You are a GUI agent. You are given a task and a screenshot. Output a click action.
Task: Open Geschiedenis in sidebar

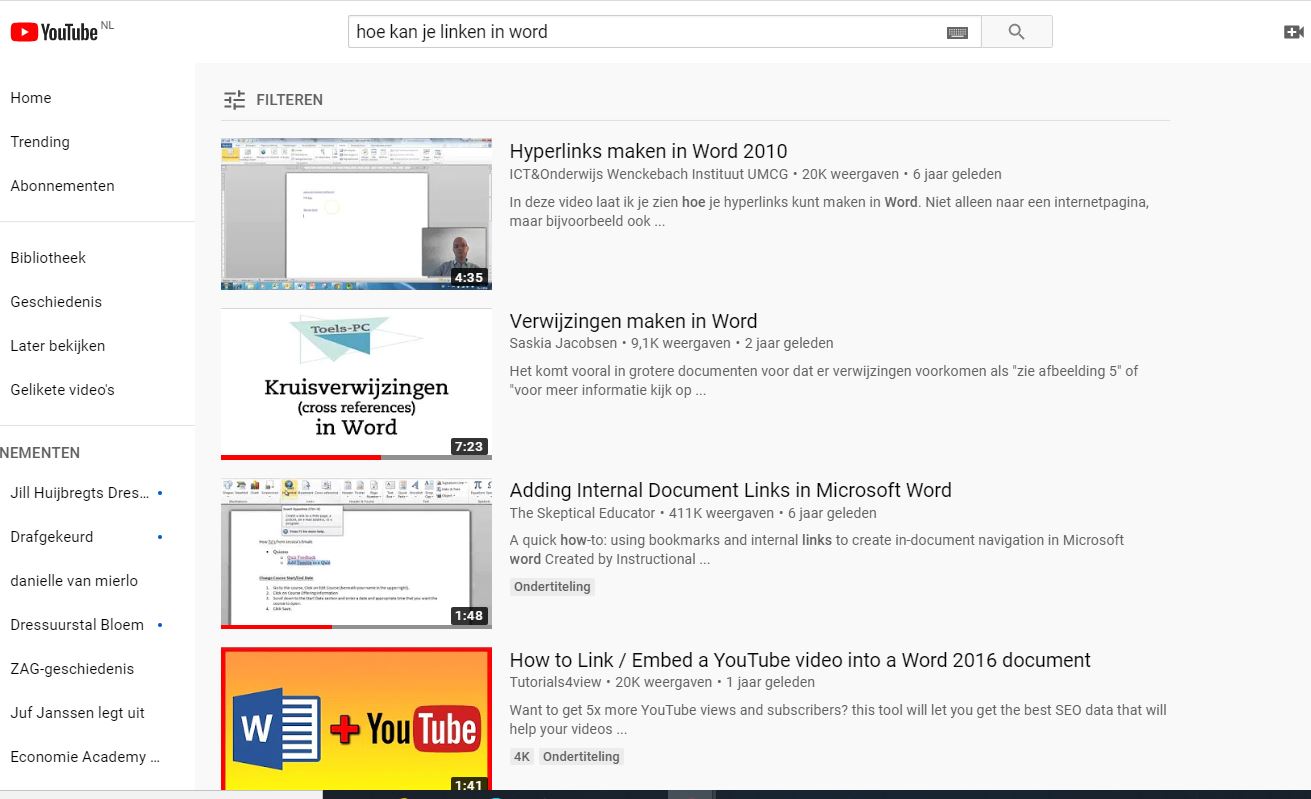[56, 302]
